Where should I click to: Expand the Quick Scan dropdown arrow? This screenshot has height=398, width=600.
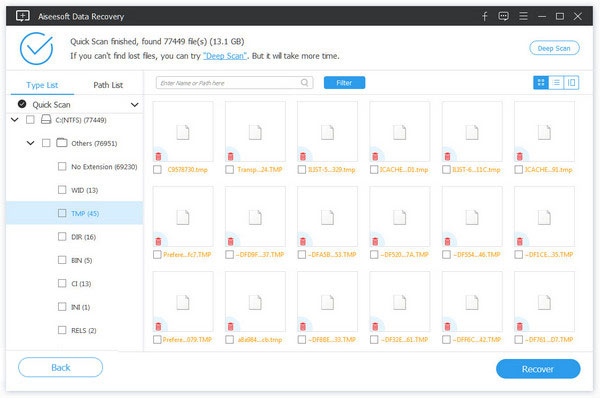(x=134, y=104)
